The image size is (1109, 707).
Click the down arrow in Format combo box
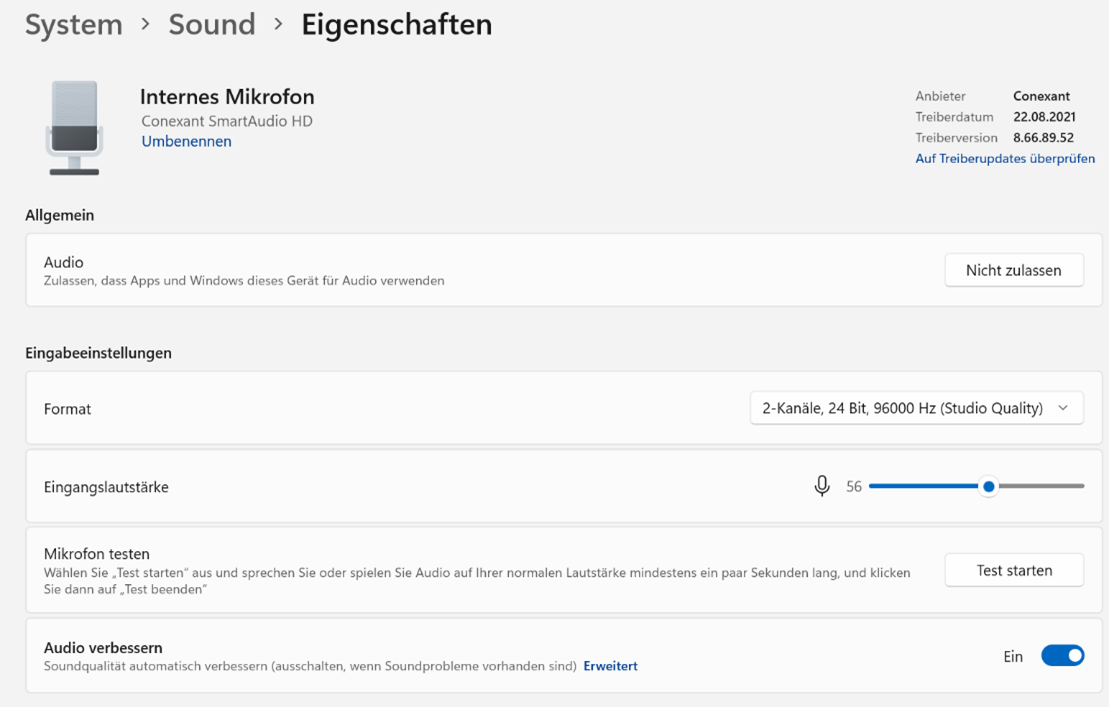pyautogui.click(x=1063, y=408)
